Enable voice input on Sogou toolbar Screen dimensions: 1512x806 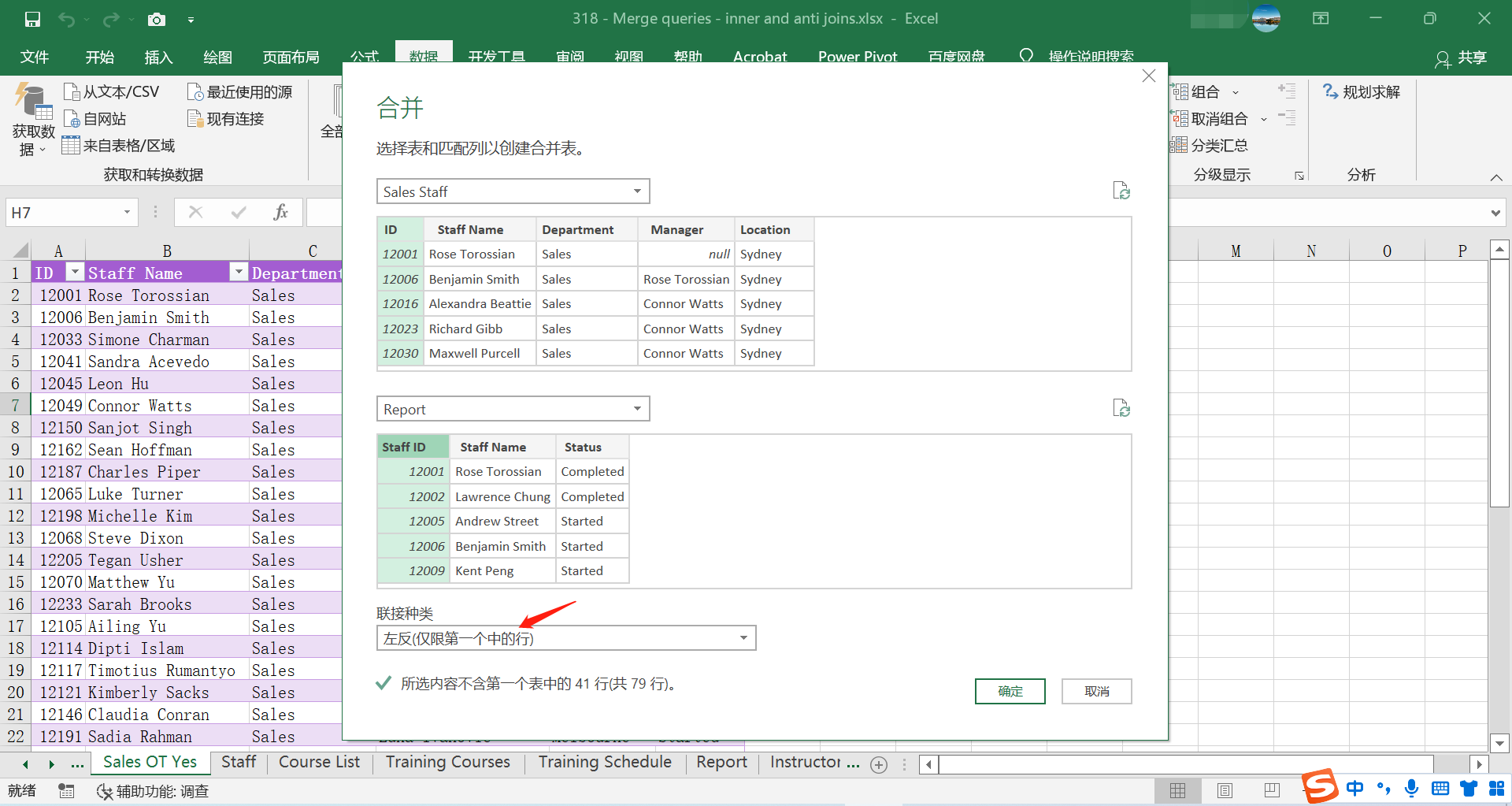1411,788
